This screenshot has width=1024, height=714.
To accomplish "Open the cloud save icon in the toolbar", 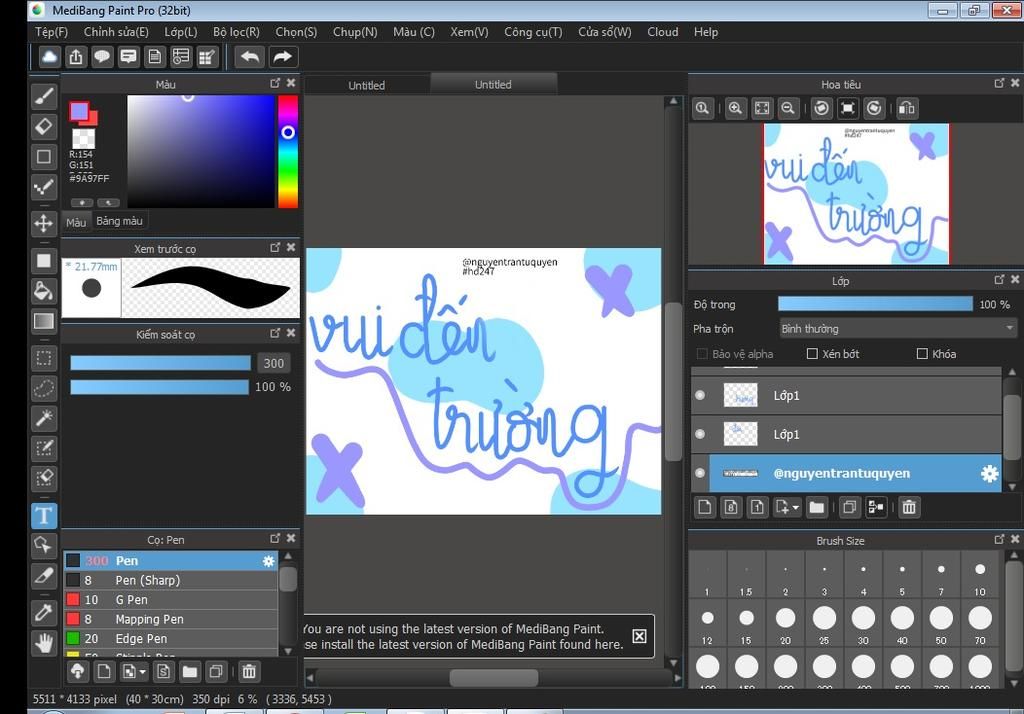I will click(x=49, y=57).
